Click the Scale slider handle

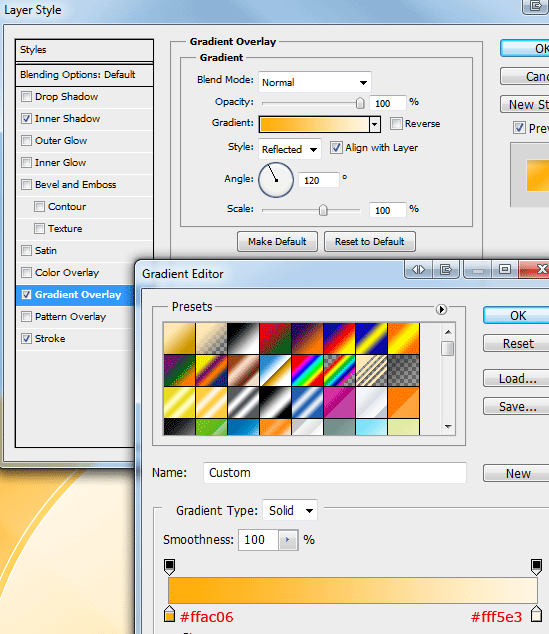tap(323, 210)
